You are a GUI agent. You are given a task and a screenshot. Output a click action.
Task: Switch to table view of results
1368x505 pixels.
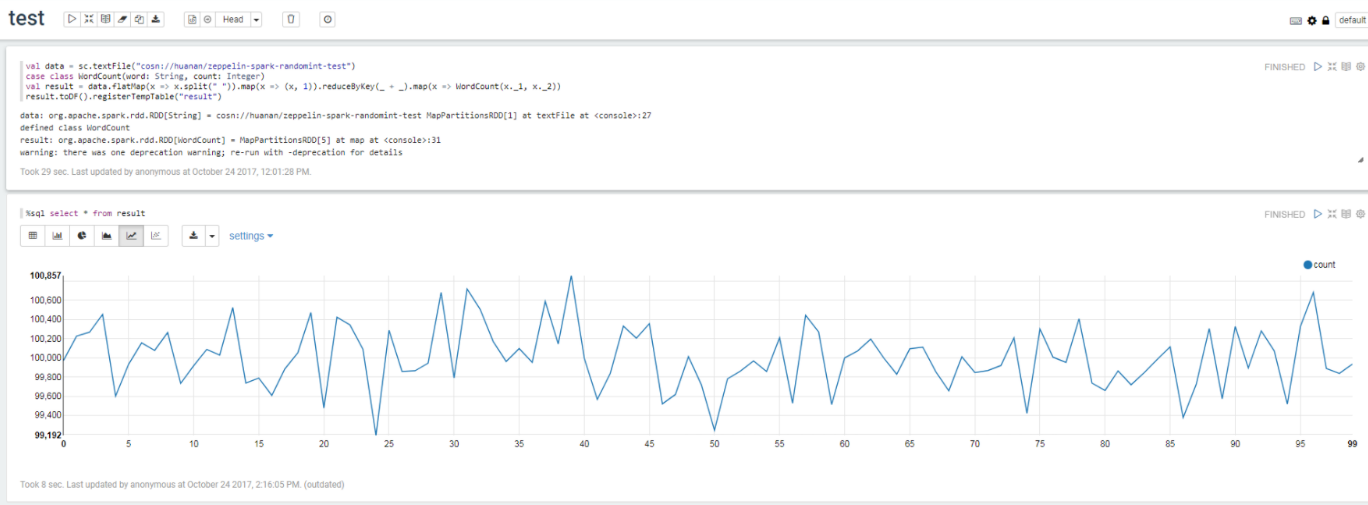click(x=32, y=236)
